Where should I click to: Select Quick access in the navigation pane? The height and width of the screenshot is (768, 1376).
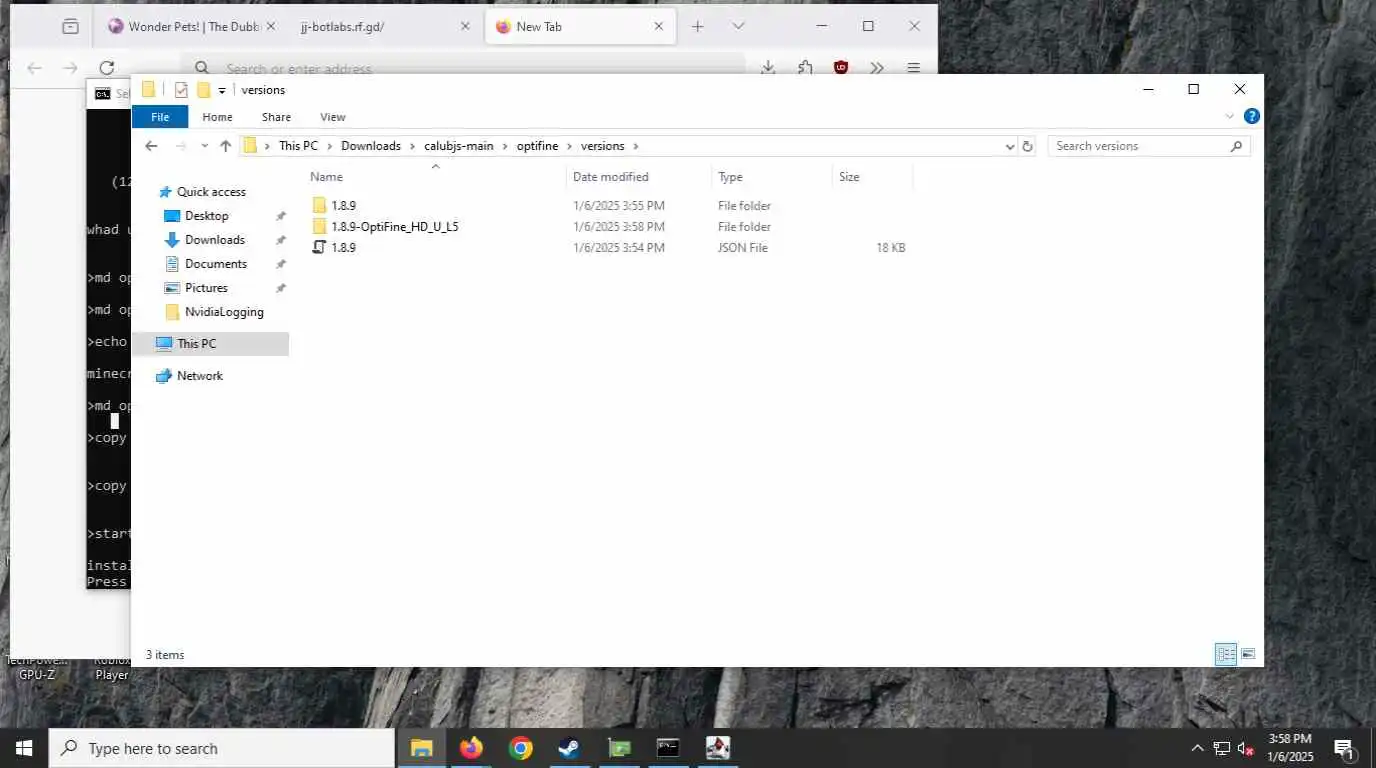coord(211,192)
